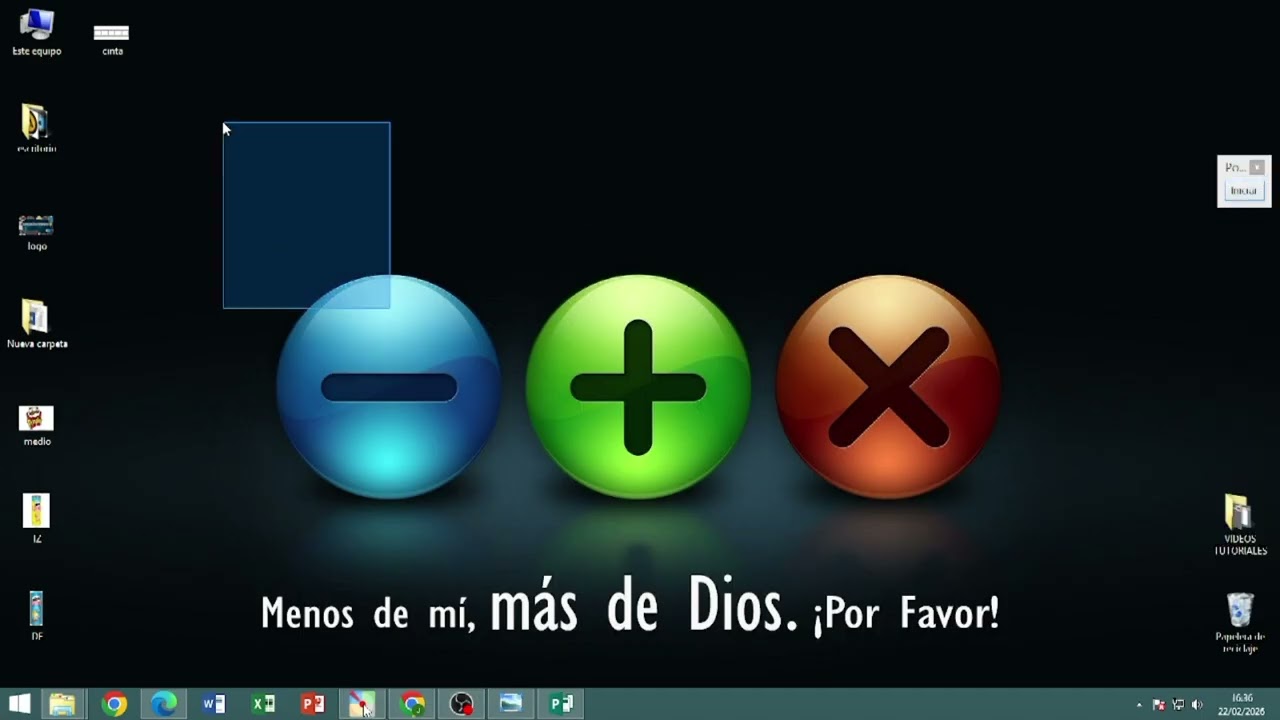Select the medio desktop icon
Screen dimensions: 1280x720
pyautogui.click(x=37, y=425)
